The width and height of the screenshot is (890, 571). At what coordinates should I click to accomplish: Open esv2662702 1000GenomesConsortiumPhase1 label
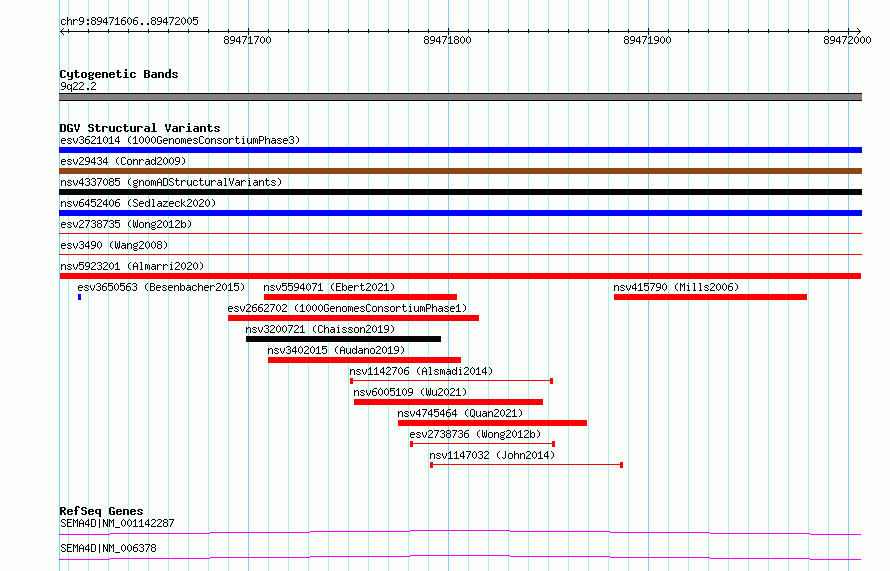pos(347,308)
